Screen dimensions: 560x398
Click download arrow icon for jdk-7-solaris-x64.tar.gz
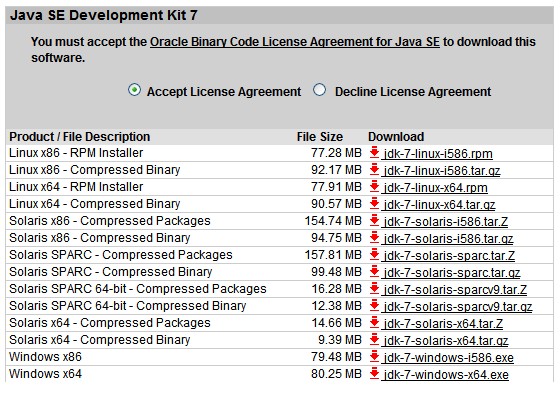[374, 339]
